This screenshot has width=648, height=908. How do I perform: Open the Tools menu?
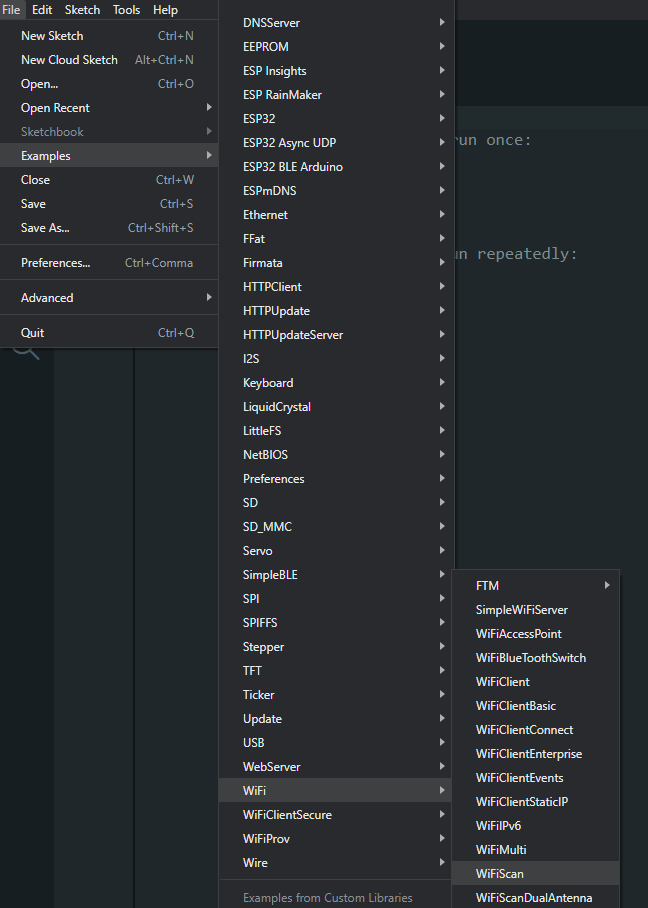click(126, 10)
